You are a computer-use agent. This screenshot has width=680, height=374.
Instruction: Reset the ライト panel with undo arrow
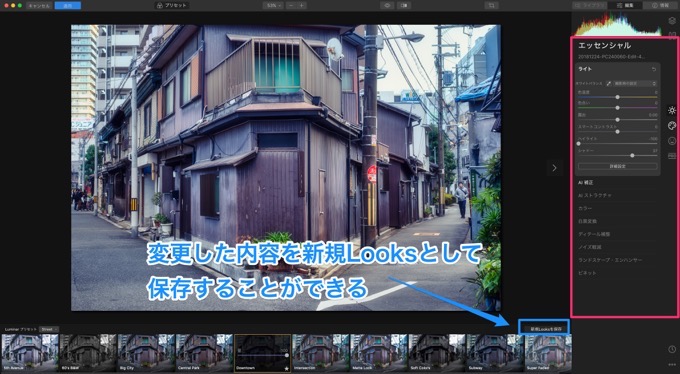654,69
